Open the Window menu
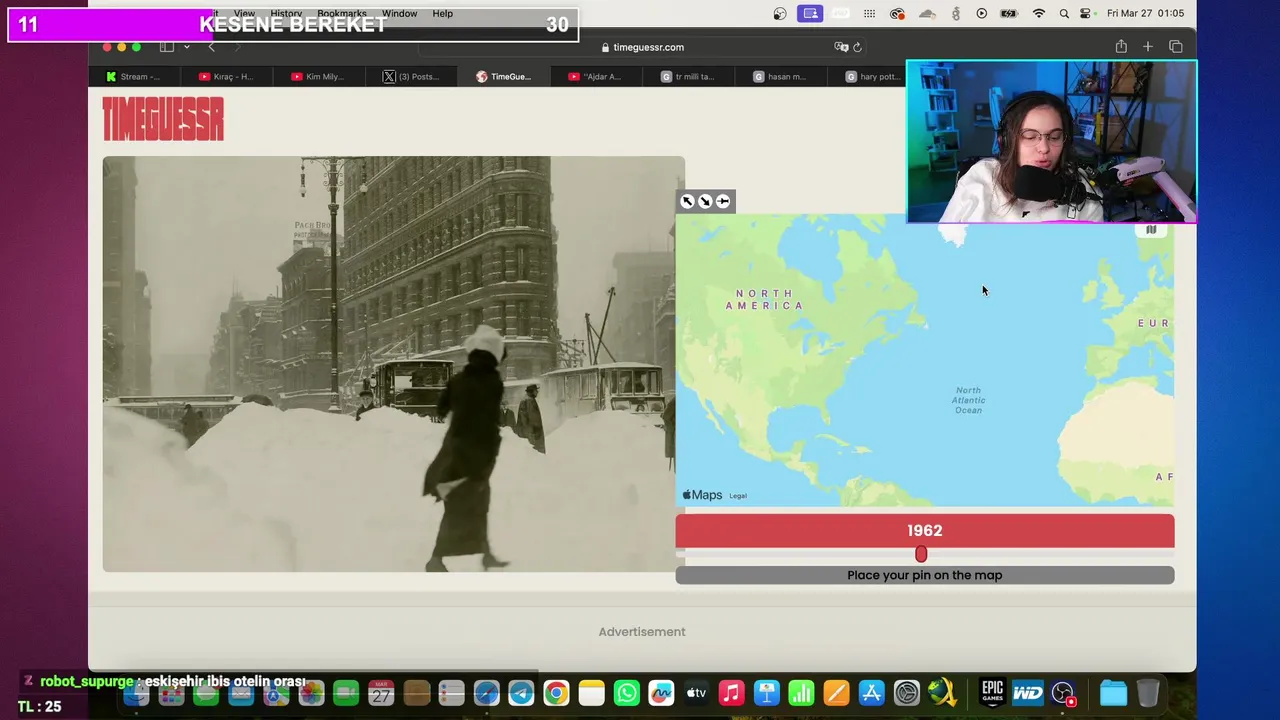Screen dimensions: 1280x720 399,13
